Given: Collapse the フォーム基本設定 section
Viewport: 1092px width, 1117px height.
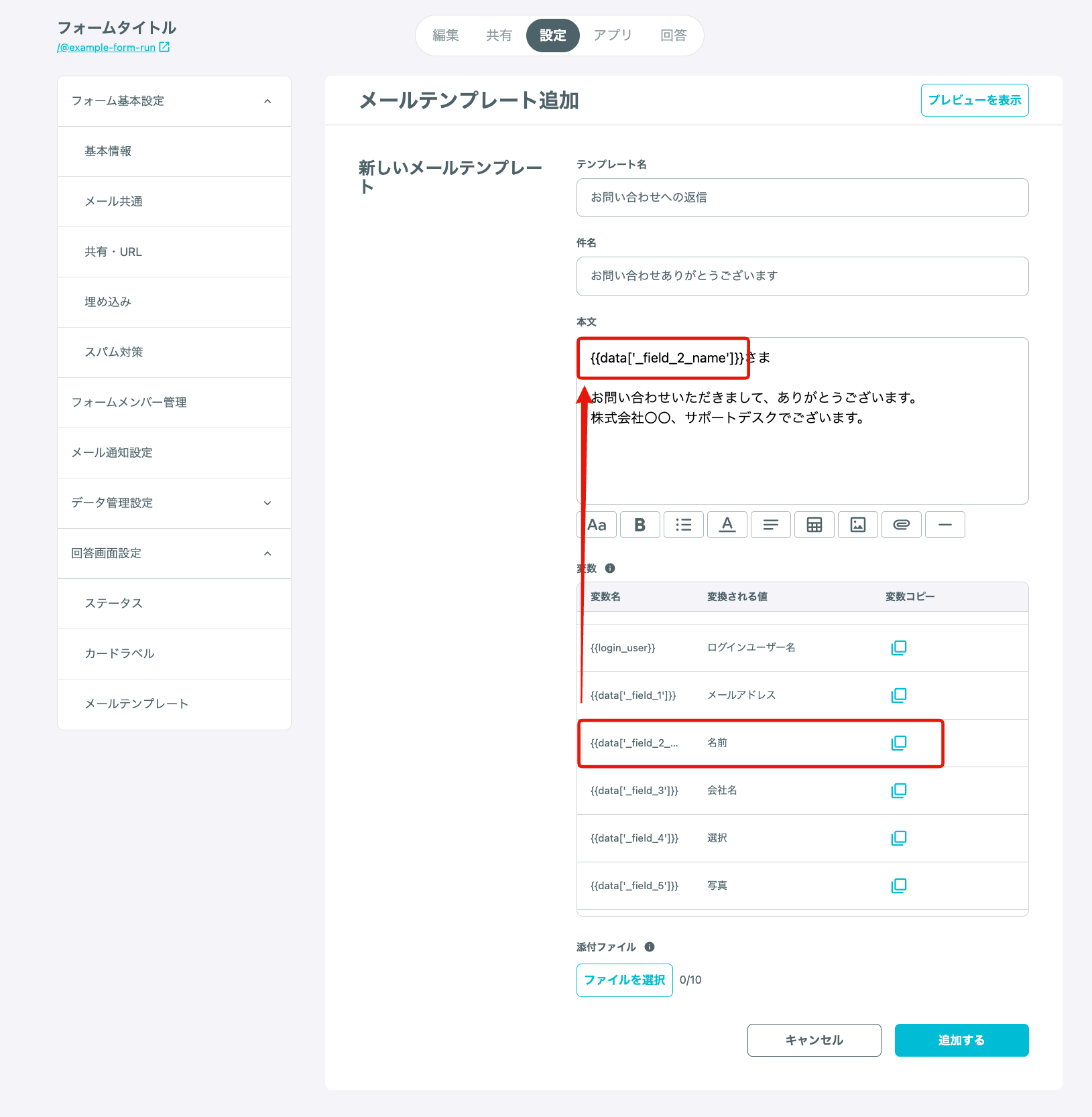Looking at the screenshot, I should (x=267, y=101).
